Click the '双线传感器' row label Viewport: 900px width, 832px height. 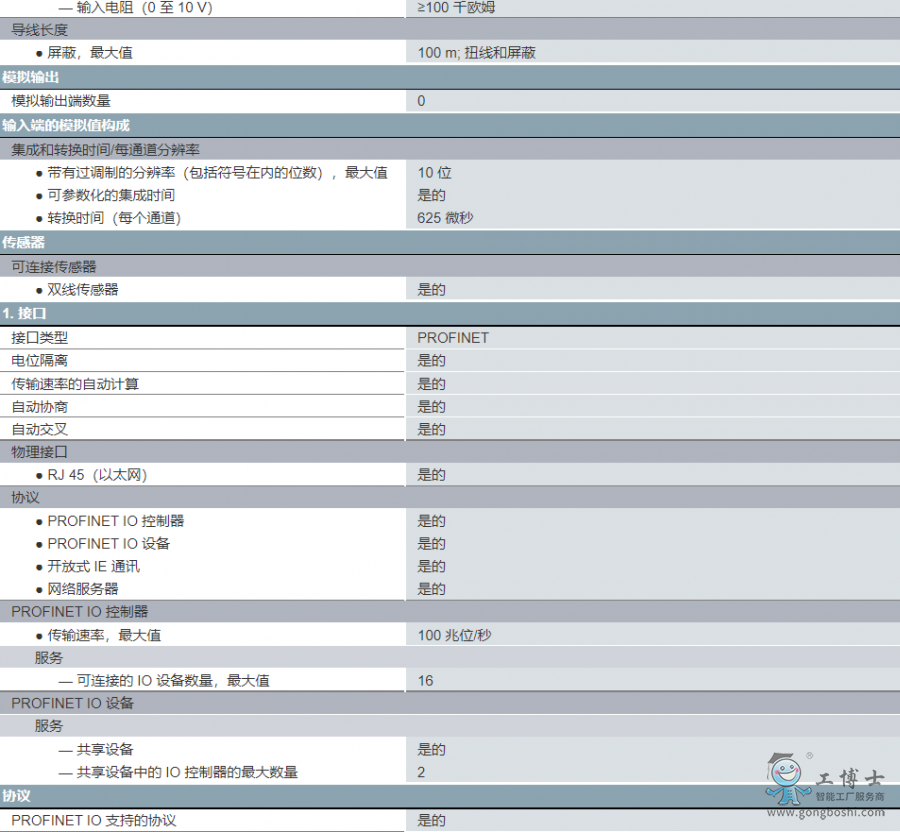click(x=83, y=290)
